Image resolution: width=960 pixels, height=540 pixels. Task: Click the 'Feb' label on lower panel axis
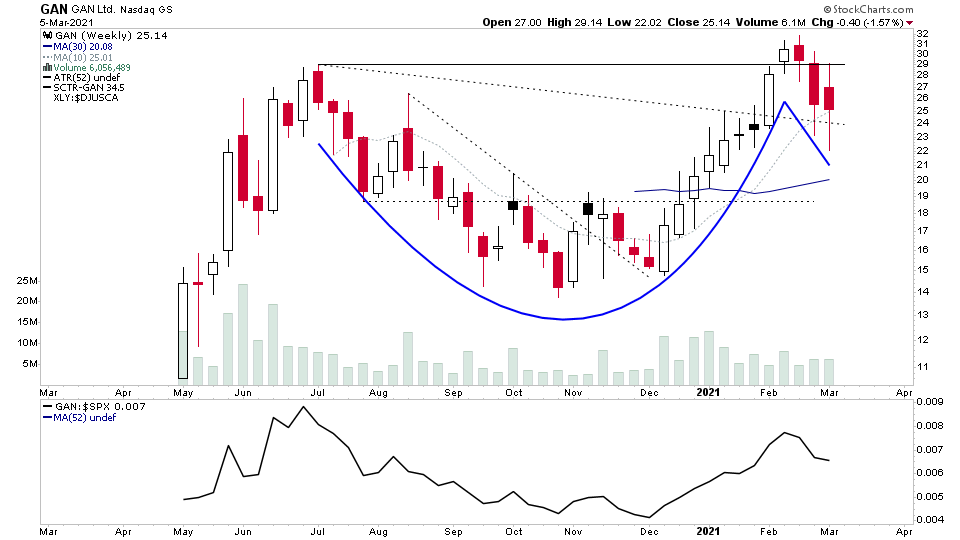coord(768,531)
